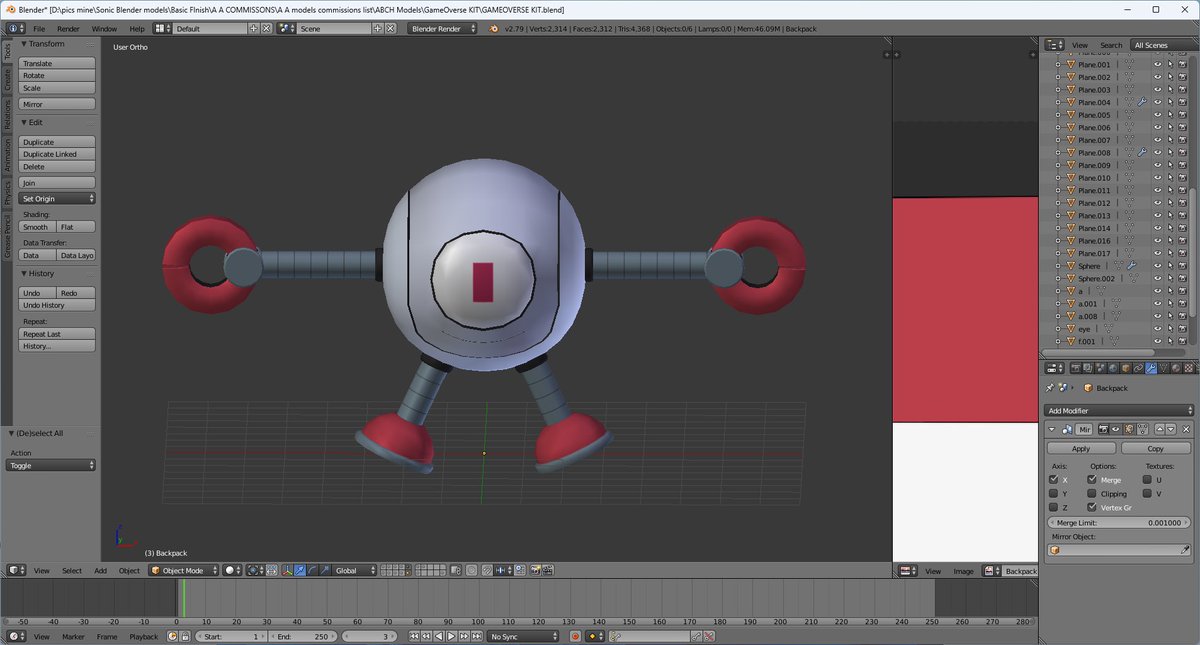Enable the Clipping option checkbox
The height and width of the screenshot is (645, 1200).
coord(1091,493)
